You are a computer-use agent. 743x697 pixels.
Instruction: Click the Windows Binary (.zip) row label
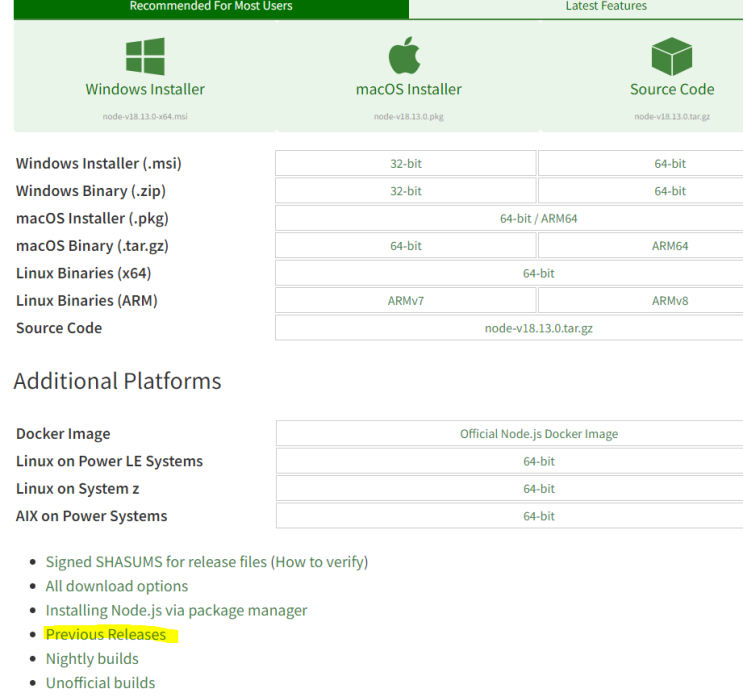click(91, 191)
